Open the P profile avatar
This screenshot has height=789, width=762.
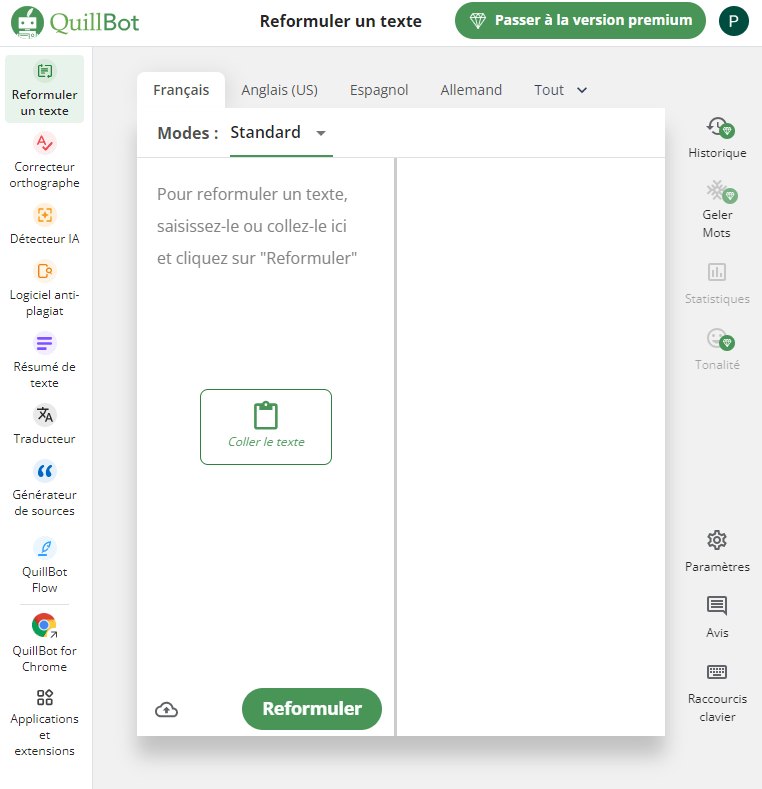[x=733, y=21]
